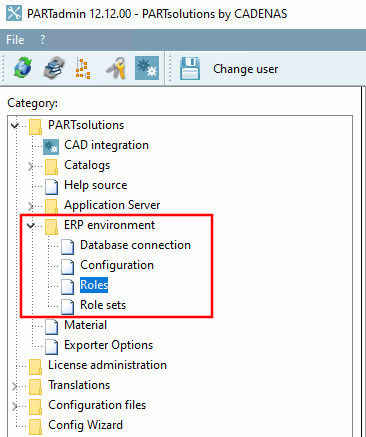Select License administration tree item
The width and height of the screenshot is (366, 437).
(x=107, y=365)
